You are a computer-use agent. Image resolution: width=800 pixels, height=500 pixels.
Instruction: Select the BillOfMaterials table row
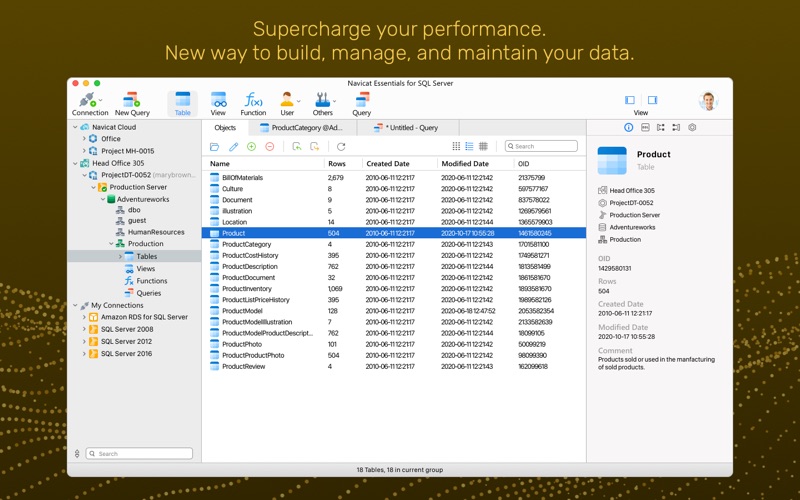pos(394,178)
